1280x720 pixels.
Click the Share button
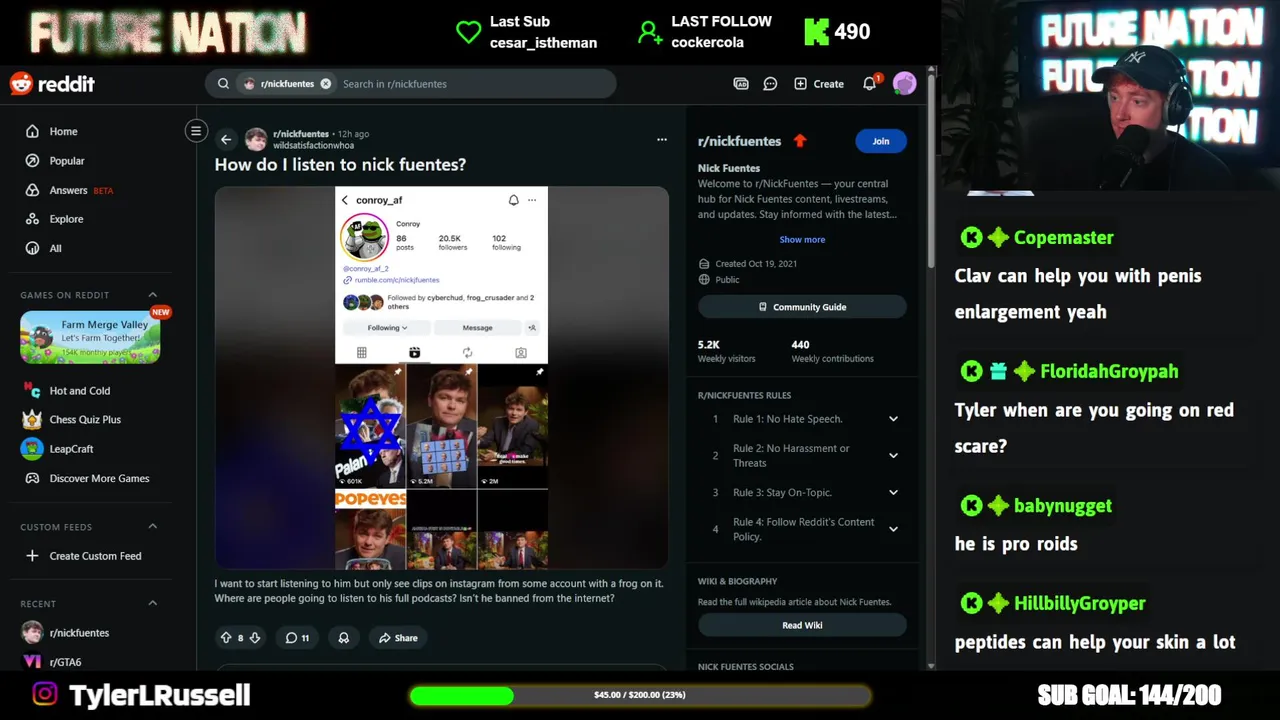(x=398, y=638)
